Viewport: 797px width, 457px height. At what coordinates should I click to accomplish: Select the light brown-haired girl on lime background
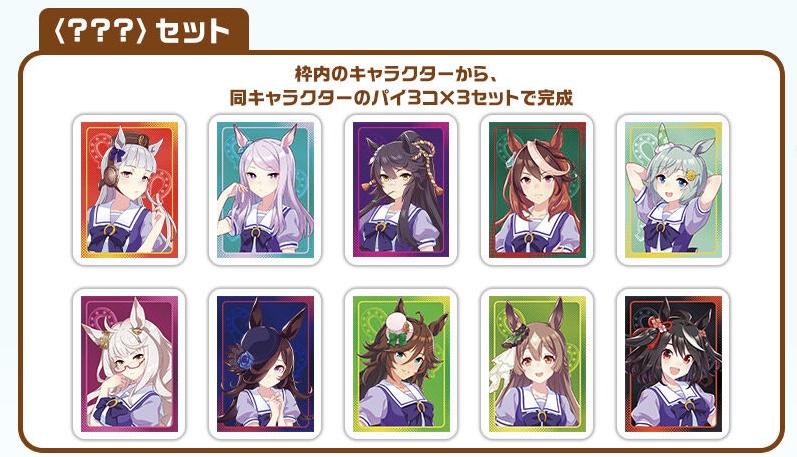[x=537, y=364]
